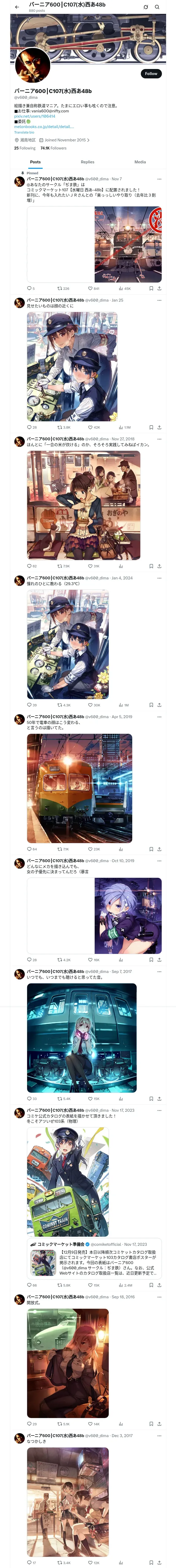Click Translate bio

tap(24, 132)
